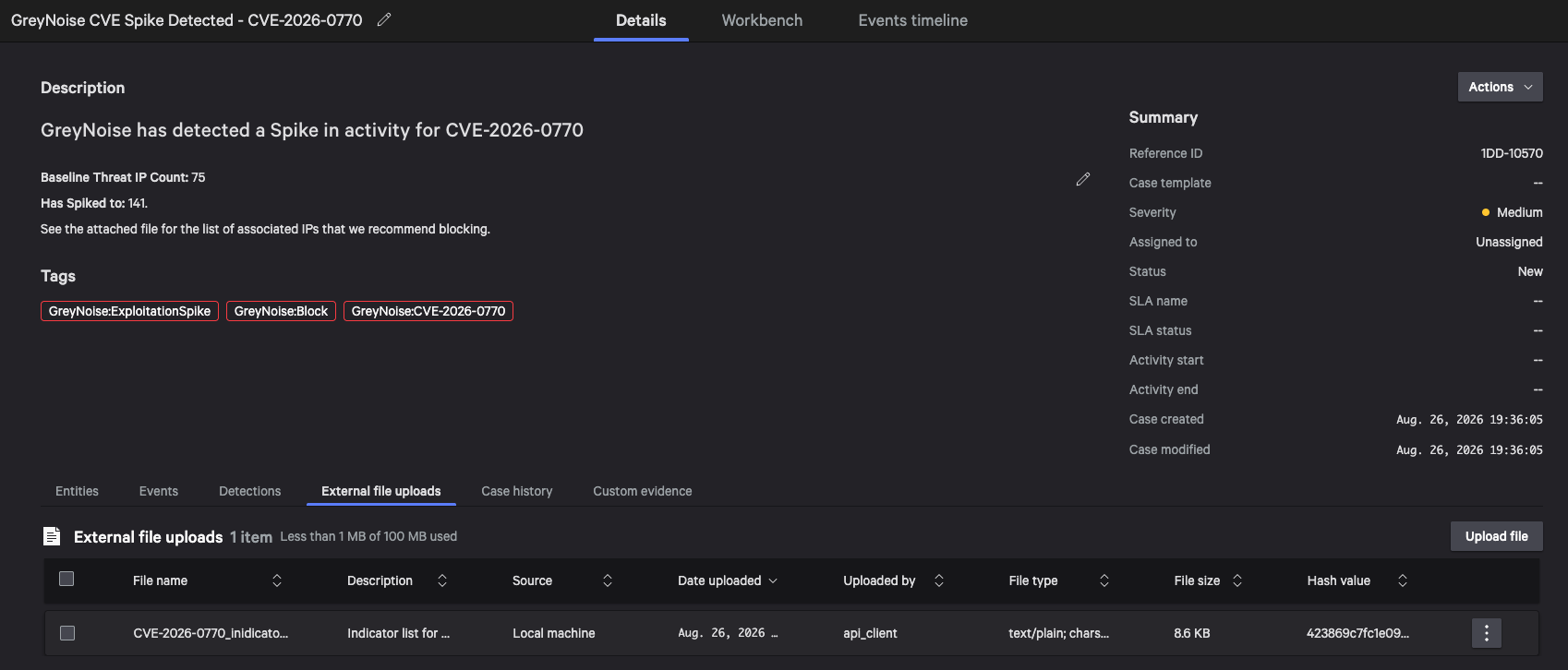Click the Case modified timestamp
The width and height of the screenshot is (1568, 670).
point(1469,449)
